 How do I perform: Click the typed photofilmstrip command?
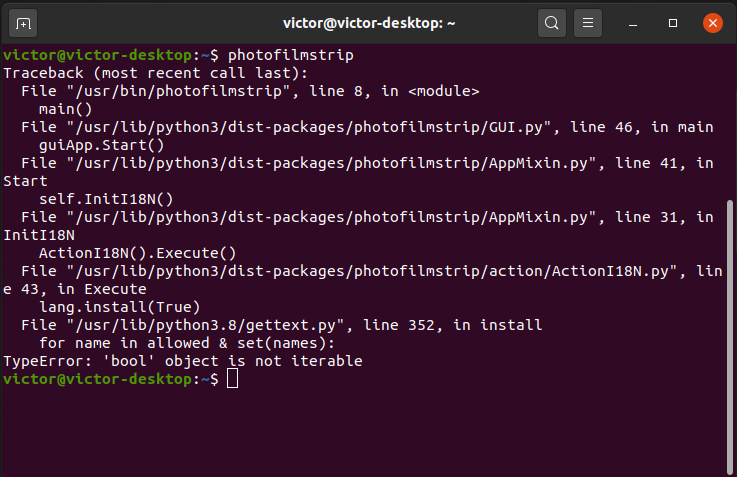click(x=290, y=55)
